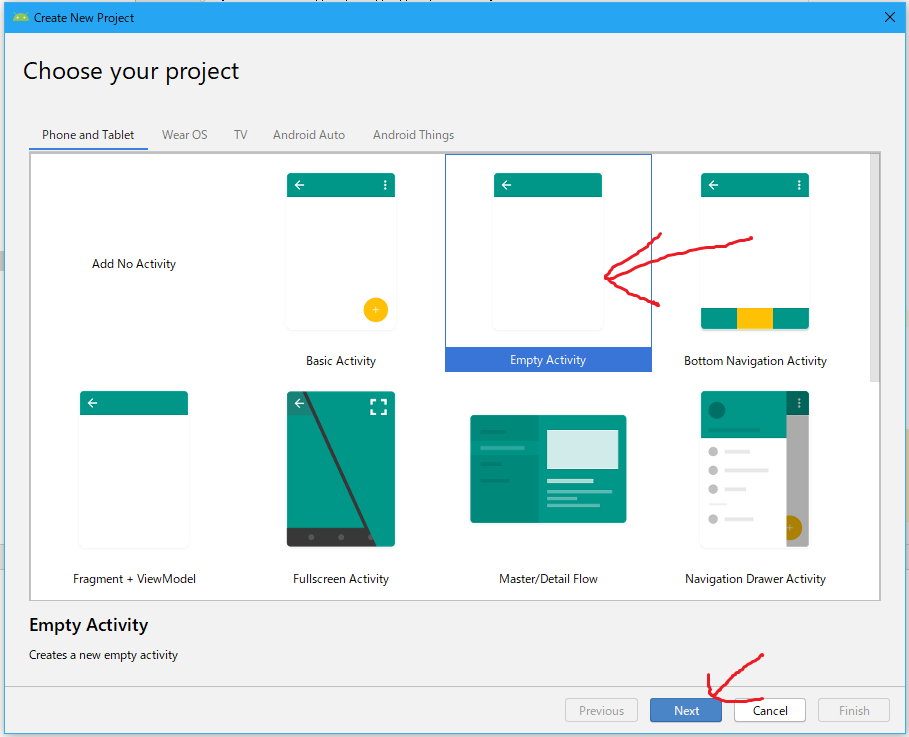Image resolution: width=909 pixels, height=737 pixels.
Task: Click yellow plus FAB in Basic Activity preview
Action: [376, 310]
